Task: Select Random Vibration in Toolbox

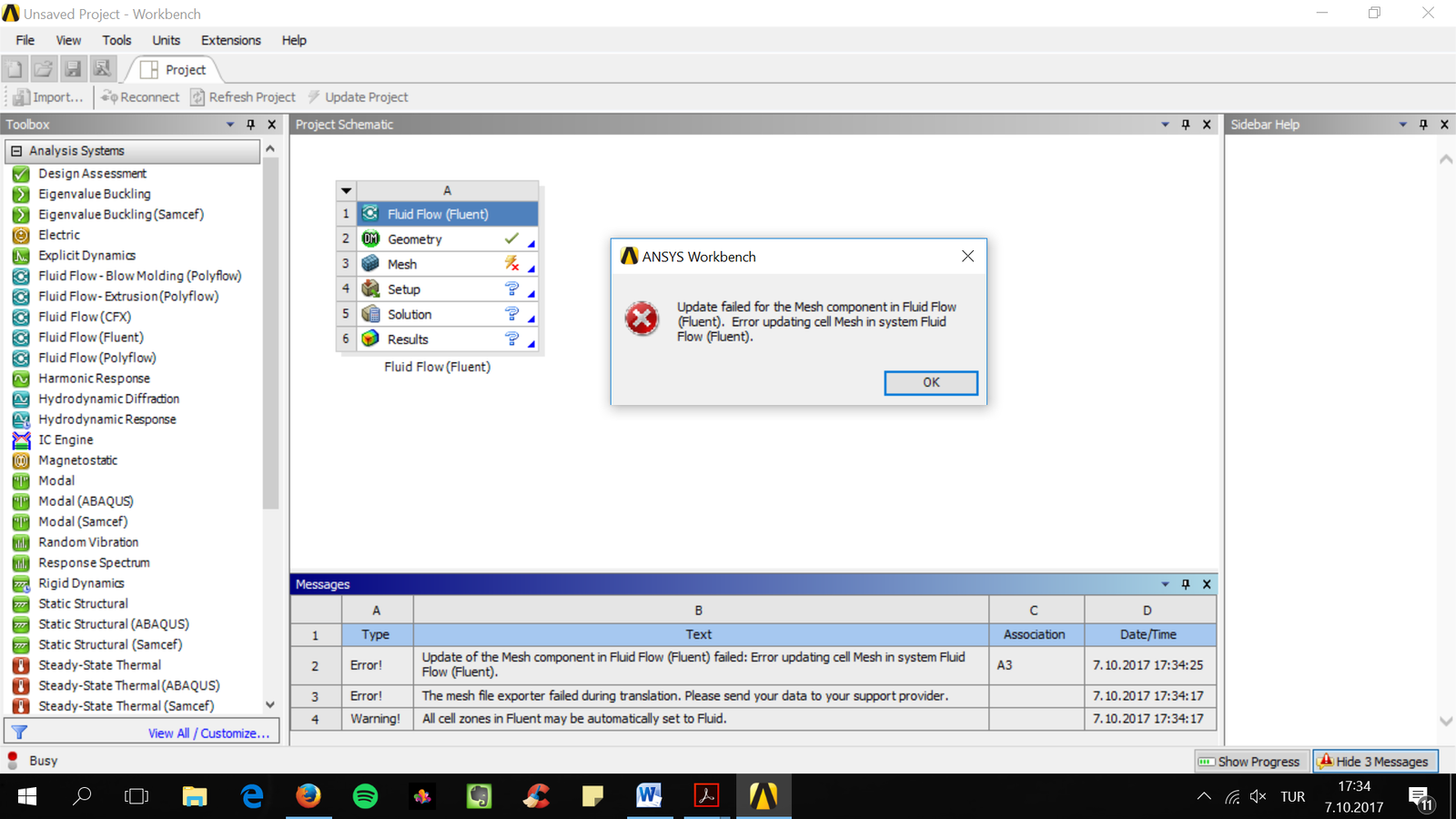Action: 88,542
